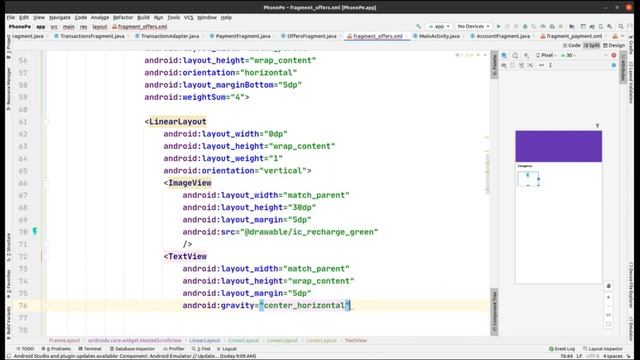Open the Component Tree panel stripe

(x=494, y=312)
